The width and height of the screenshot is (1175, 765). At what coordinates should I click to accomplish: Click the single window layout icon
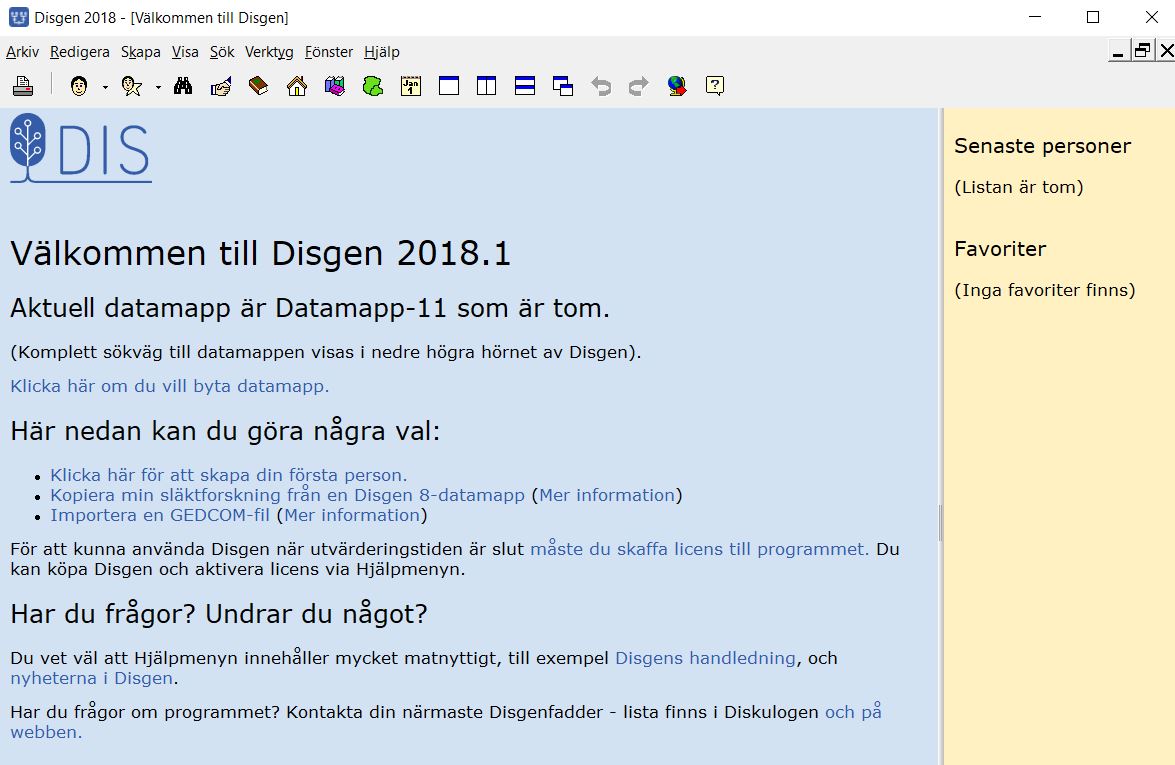tap(449, 86)
